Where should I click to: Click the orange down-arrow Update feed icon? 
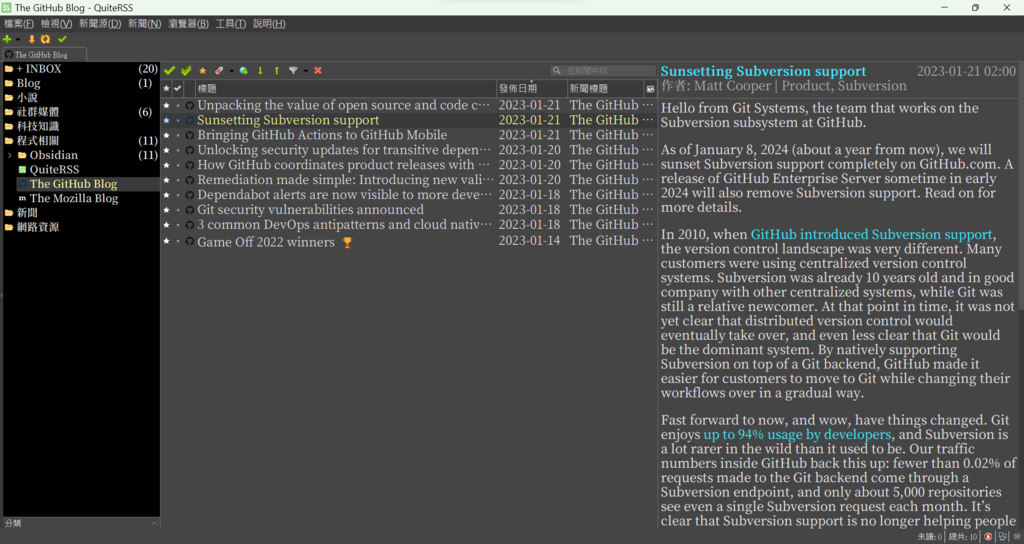coord(31,39)
